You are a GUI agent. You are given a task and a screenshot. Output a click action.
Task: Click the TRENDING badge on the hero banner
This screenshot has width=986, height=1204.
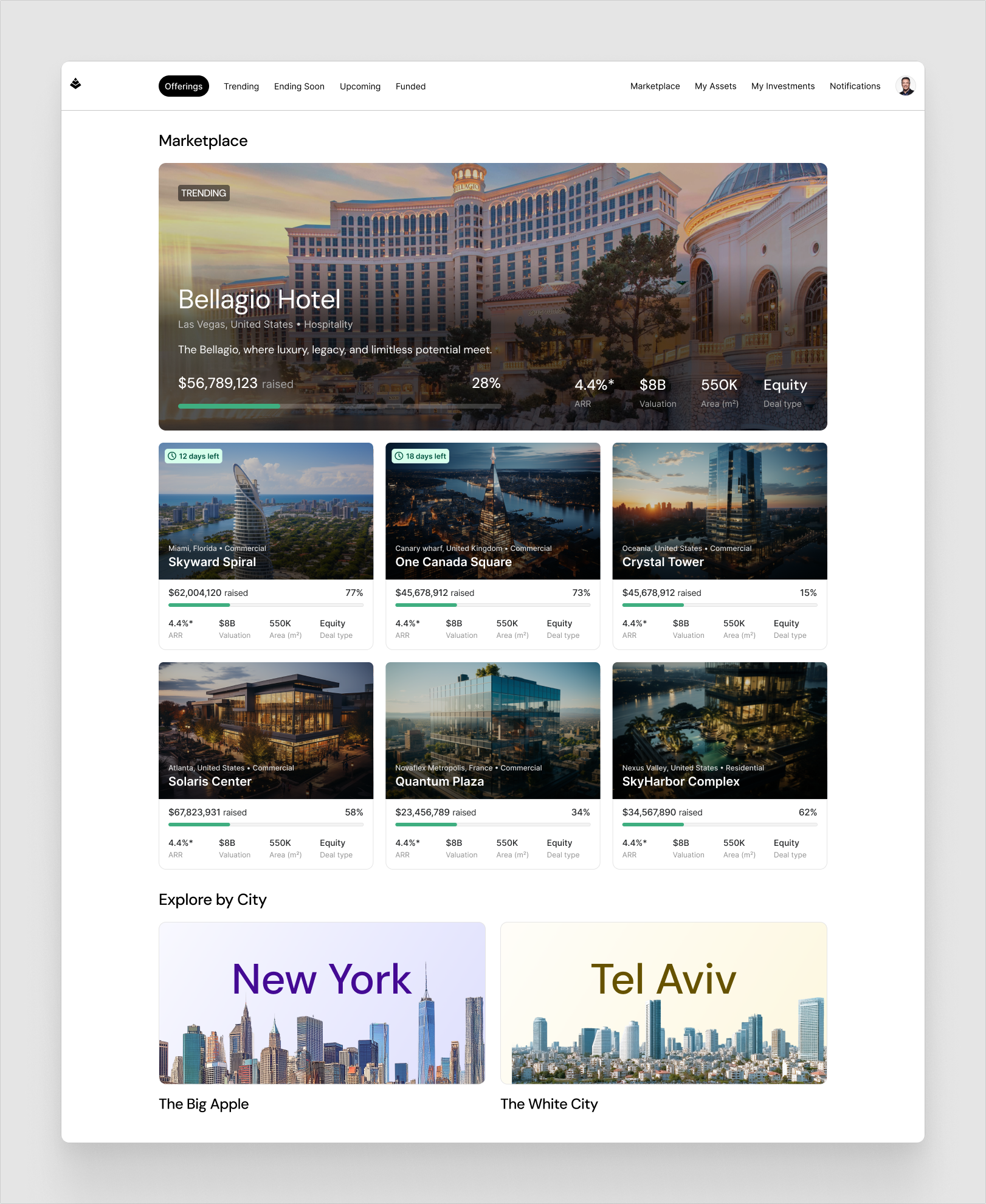coord(204,193)
